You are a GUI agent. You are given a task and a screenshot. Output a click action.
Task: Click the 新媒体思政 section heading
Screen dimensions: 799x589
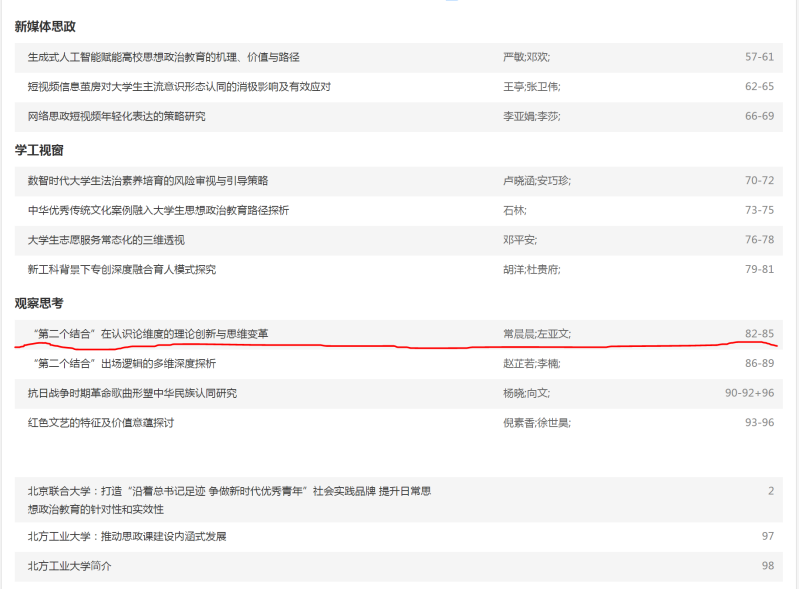point(45,27)
